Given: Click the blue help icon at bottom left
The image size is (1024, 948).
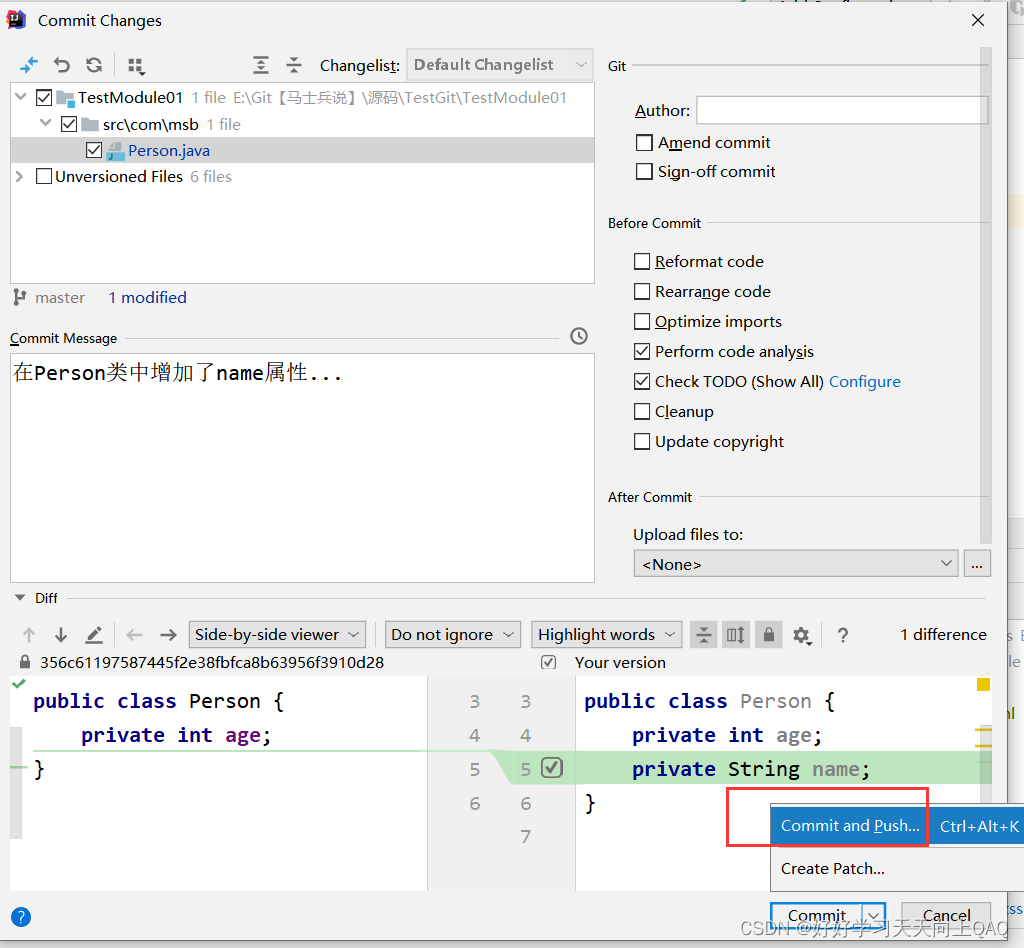Looking at the screenshot, I should coord(21,917).
